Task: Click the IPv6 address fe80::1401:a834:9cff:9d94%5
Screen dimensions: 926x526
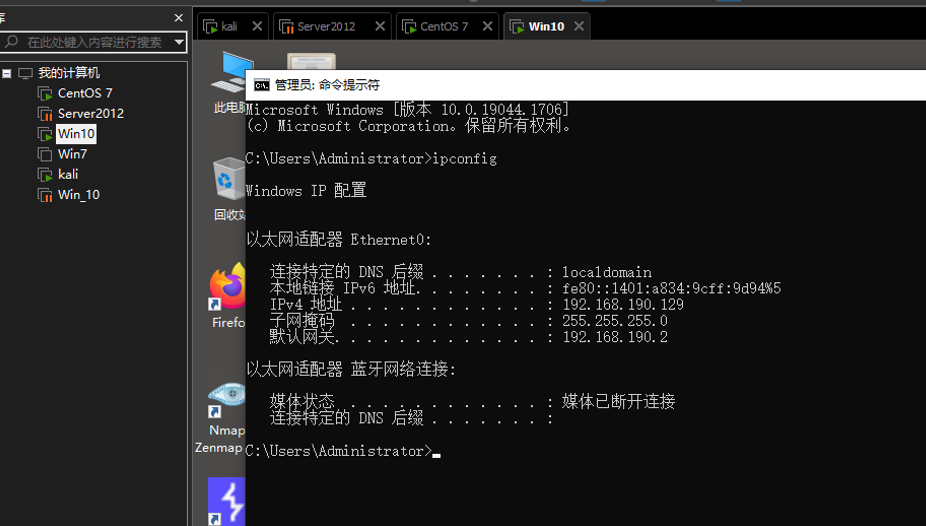Action: click(671, 288)
